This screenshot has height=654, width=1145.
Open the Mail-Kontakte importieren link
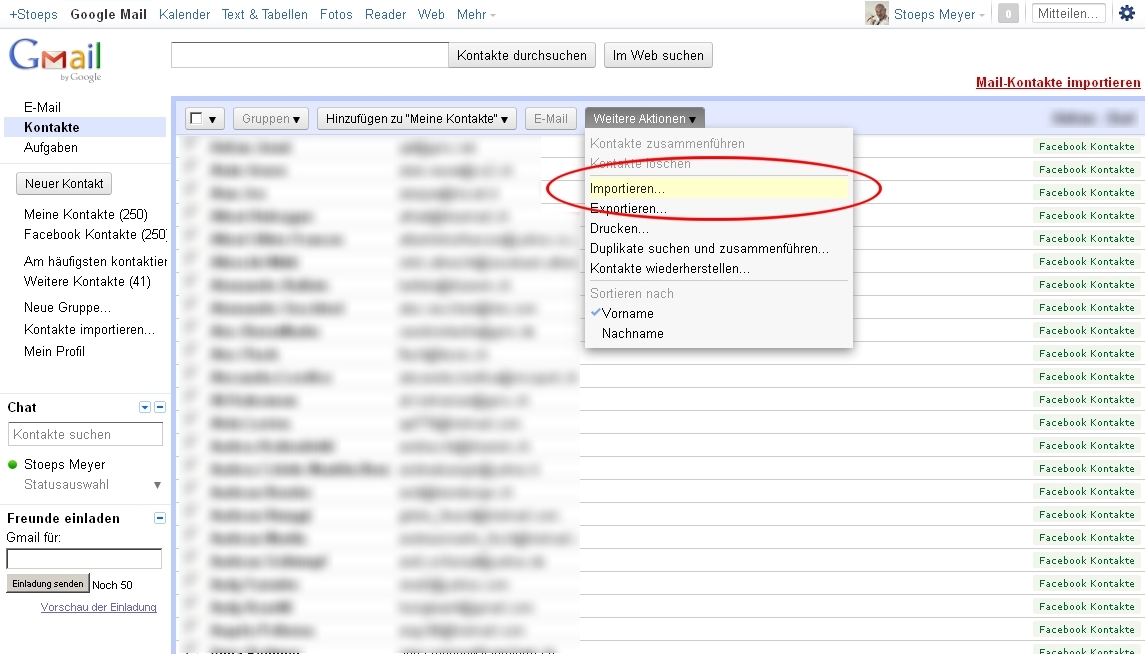click(1058, 83)
